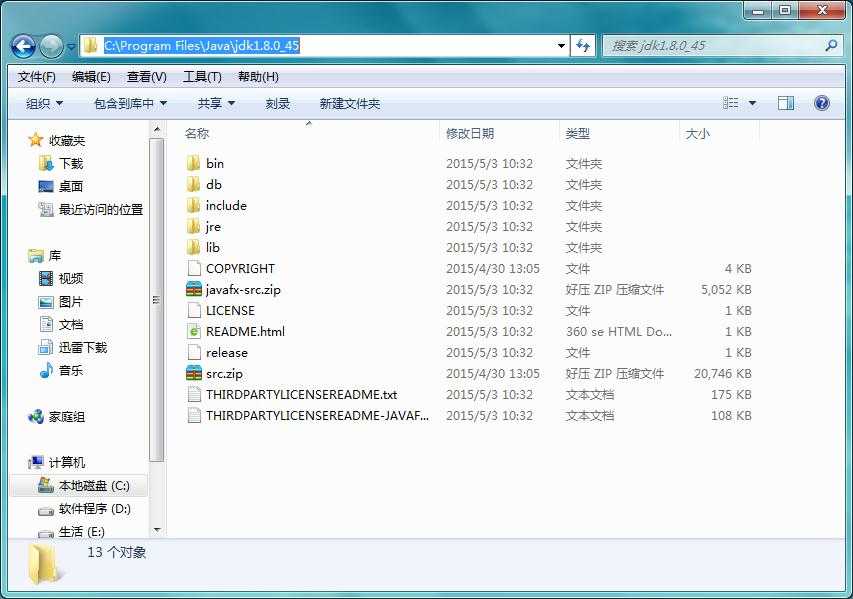Open 图片 library
Viewport: 853px width, 599px height.
pos(71,301)
